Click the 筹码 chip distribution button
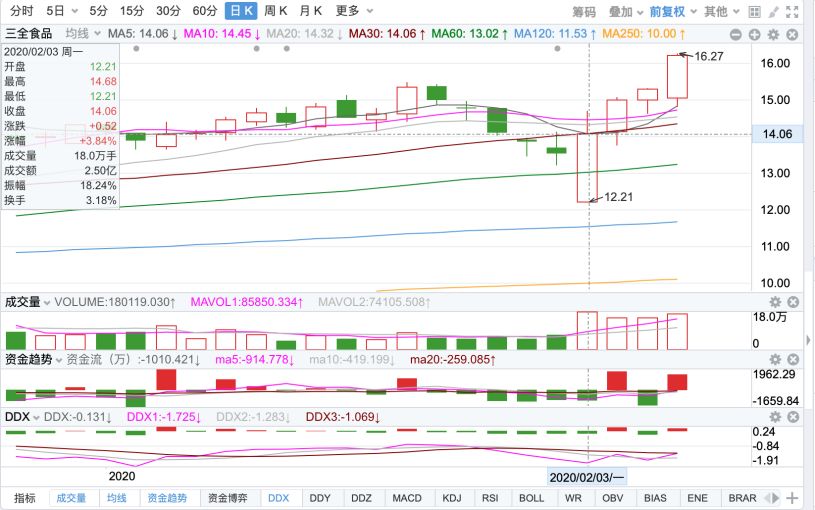The image size is (815, 510). coord(584,11)
